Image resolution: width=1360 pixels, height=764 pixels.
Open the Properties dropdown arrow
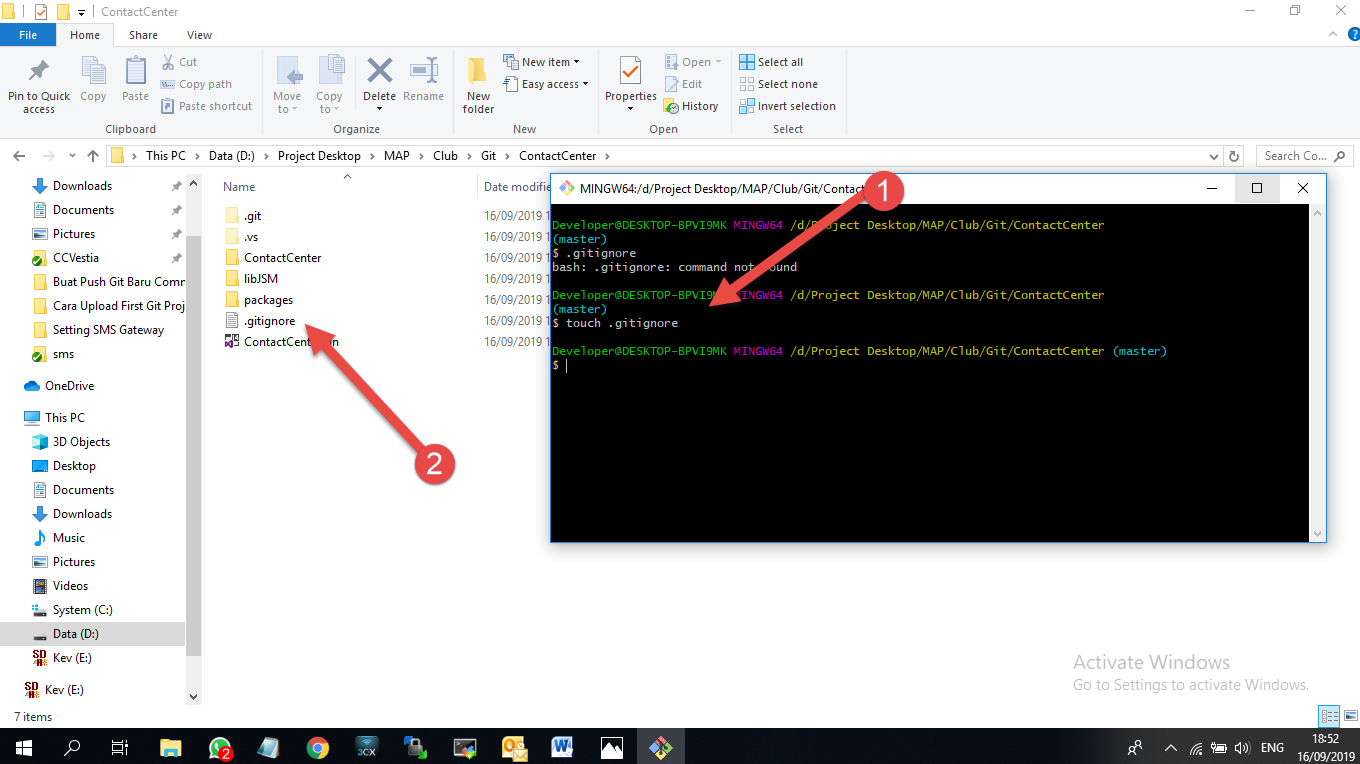coord(631,108)
